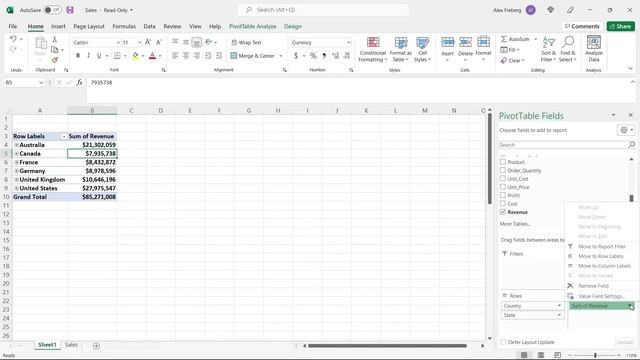
Task: Apply Accounting dollar number format
Action: [296, 56]
